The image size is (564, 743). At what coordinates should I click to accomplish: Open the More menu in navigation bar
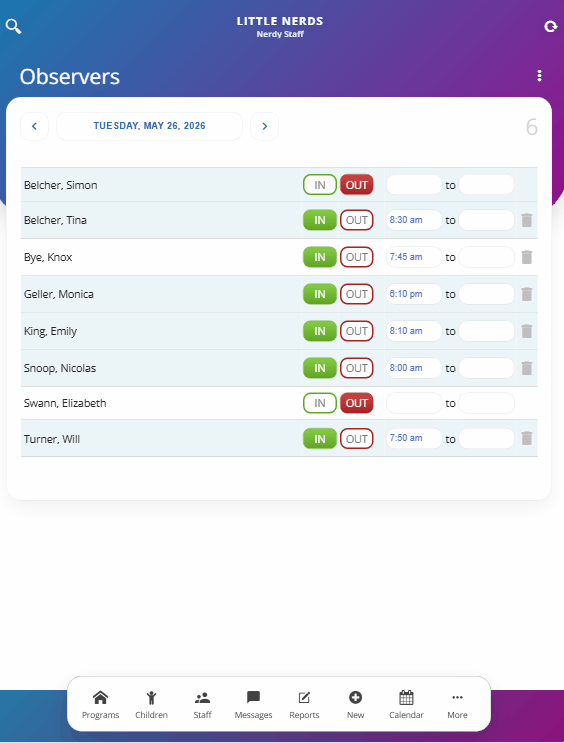pyautogui.click(x=457, y=705)
